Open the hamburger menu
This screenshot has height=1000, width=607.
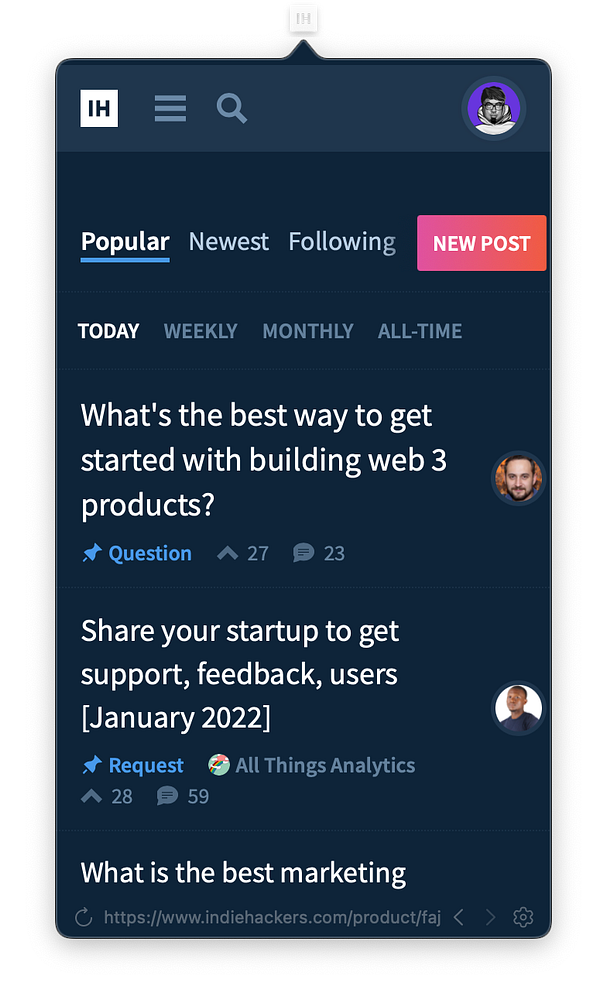[170, 108]
